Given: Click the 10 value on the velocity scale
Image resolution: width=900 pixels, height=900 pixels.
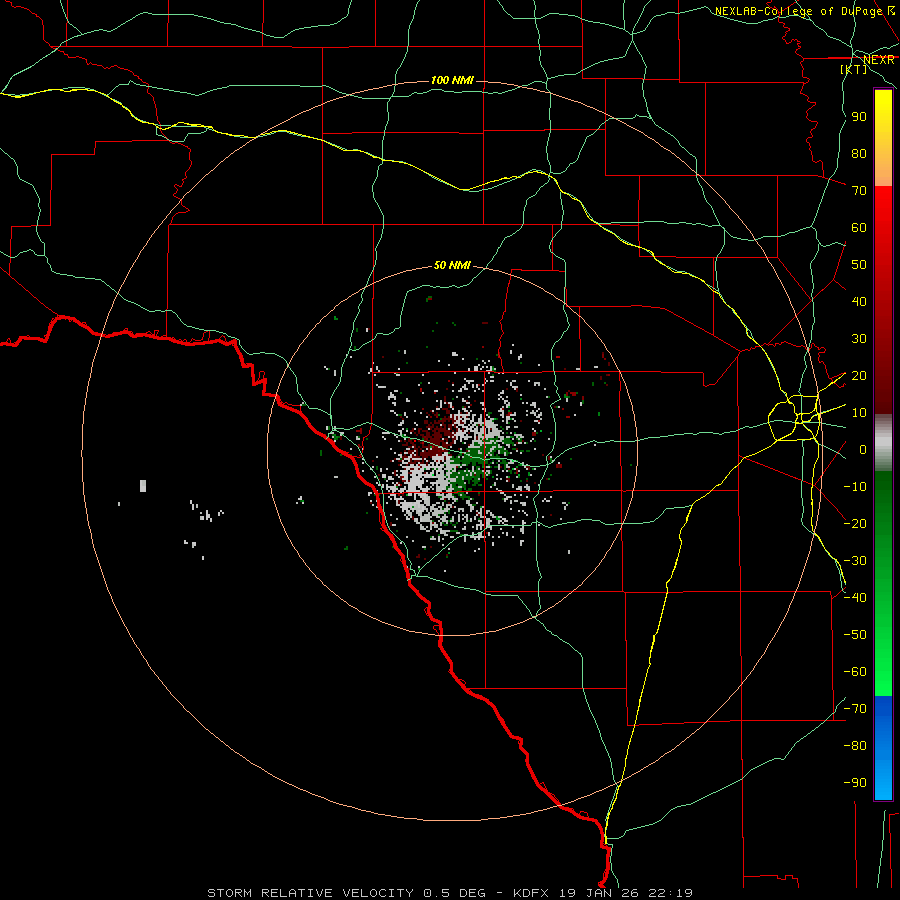Looking at the screenshot, I should click(x=859, y=413).
